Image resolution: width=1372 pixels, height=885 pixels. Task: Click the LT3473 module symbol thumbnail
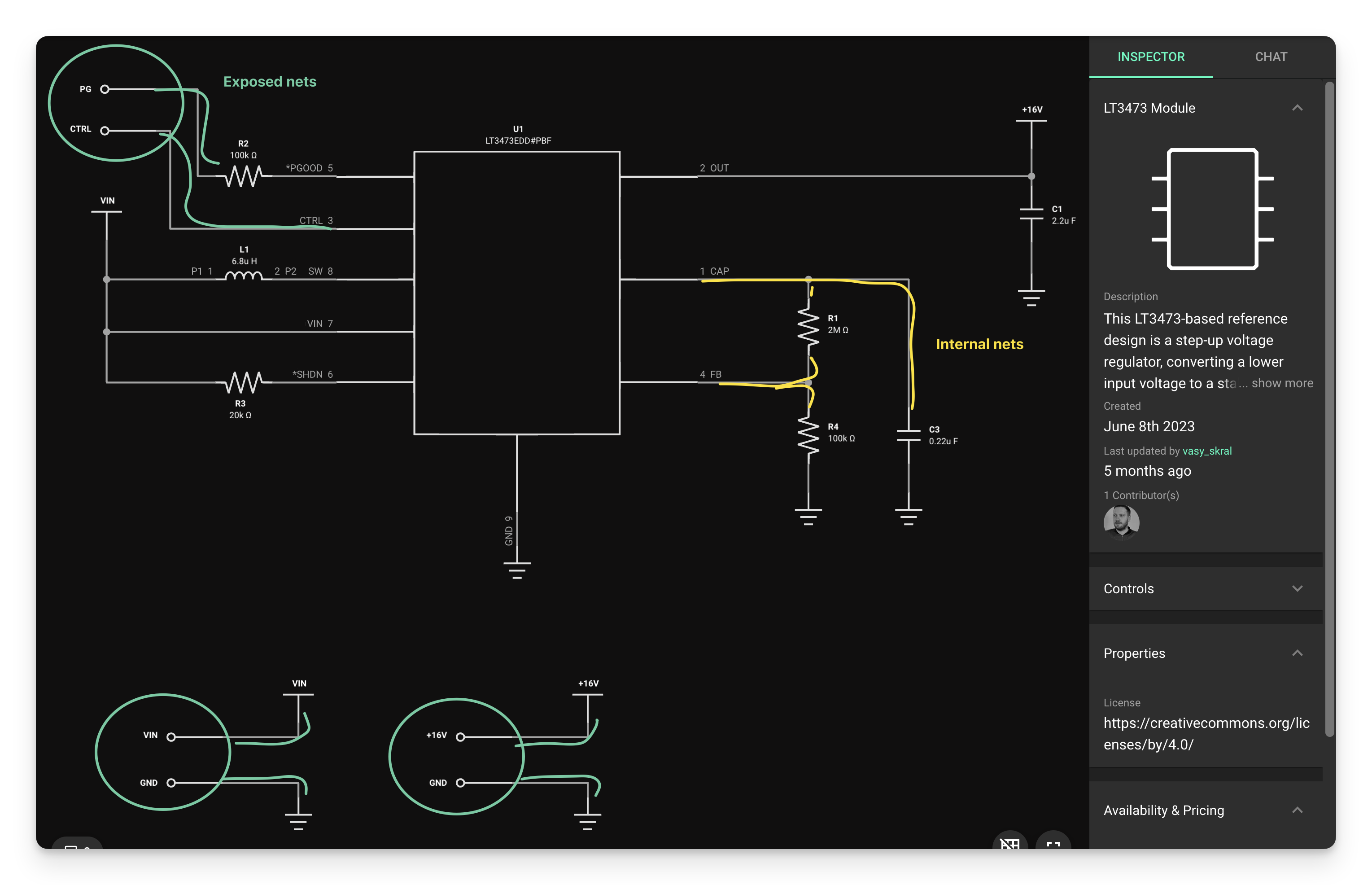pyautogui.click(x=1212, y=209)
